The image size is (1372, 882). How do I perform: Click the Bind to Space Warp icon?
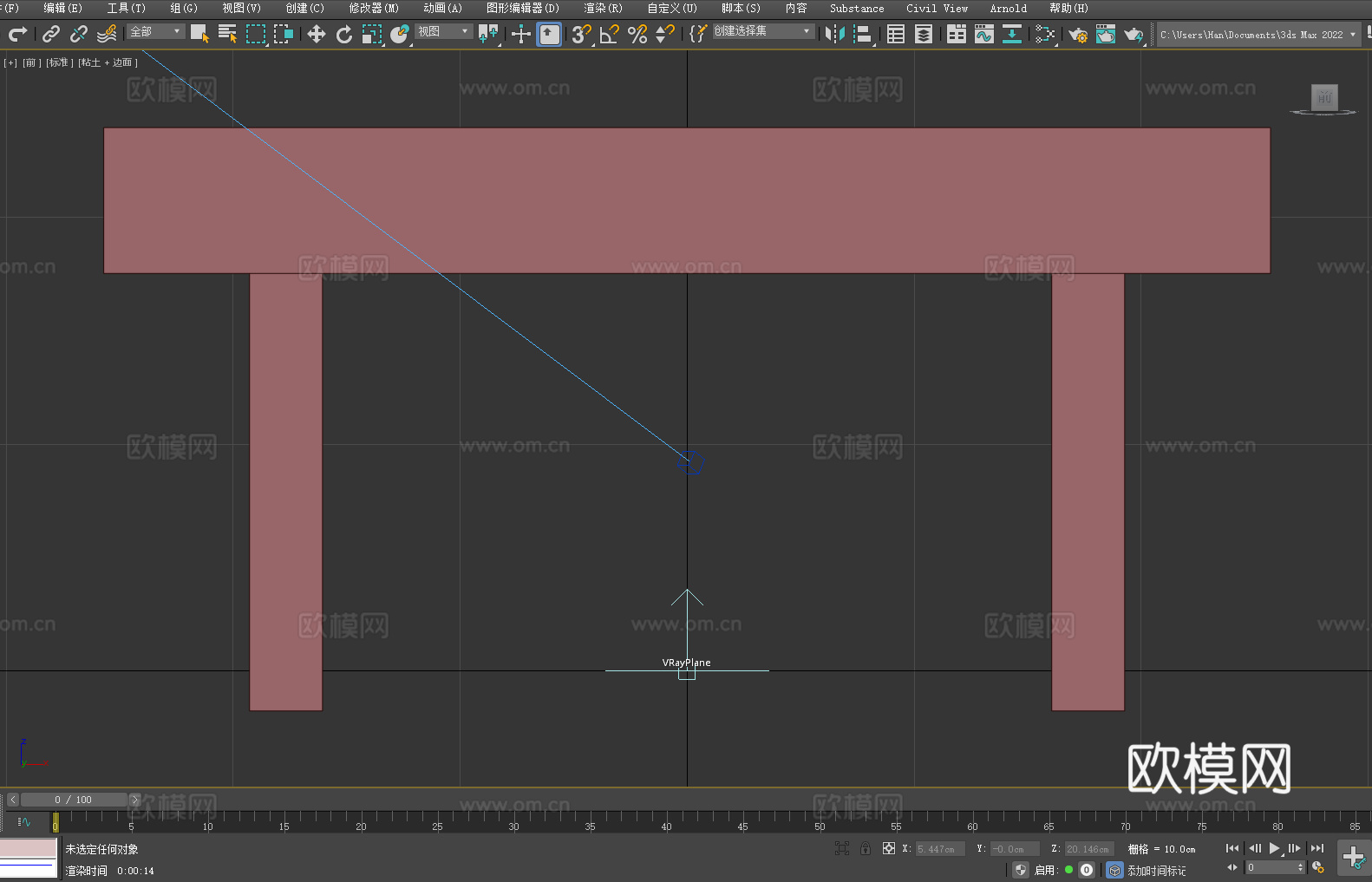[107, 34]
